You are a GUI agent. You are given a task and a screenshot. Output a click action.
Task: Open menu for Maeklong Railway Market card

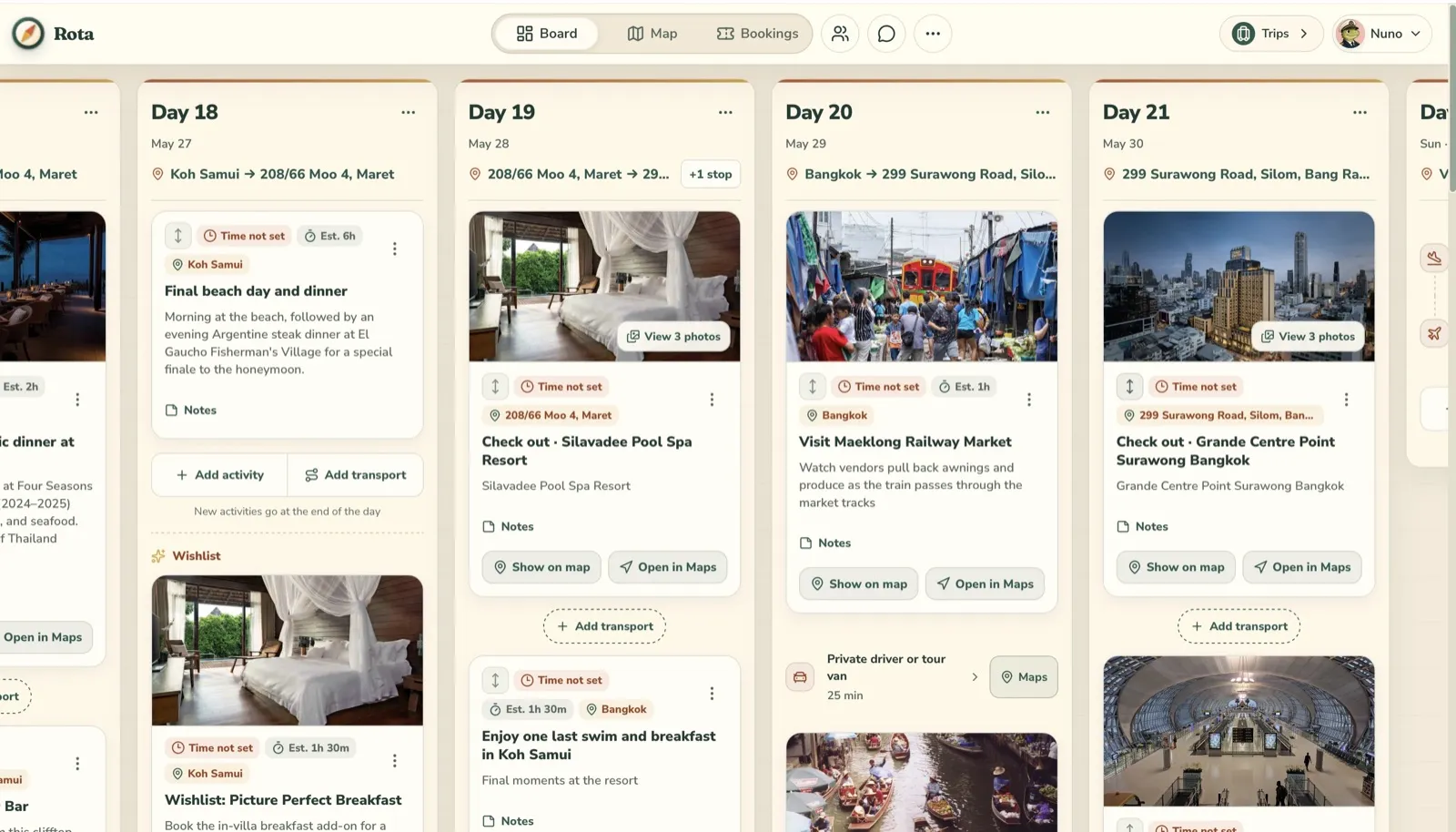(1029, 400)
